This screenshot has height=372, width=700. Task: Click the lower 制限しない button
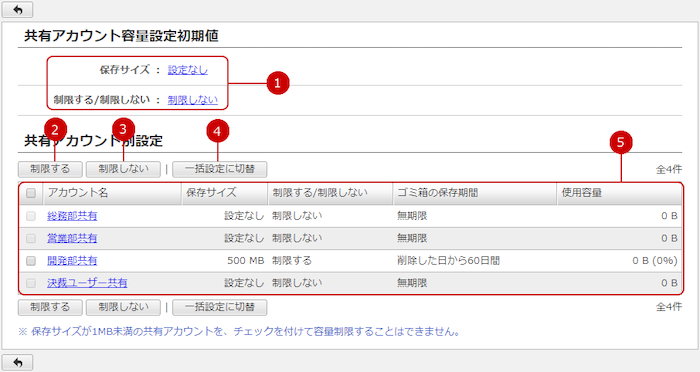(123, 307)
